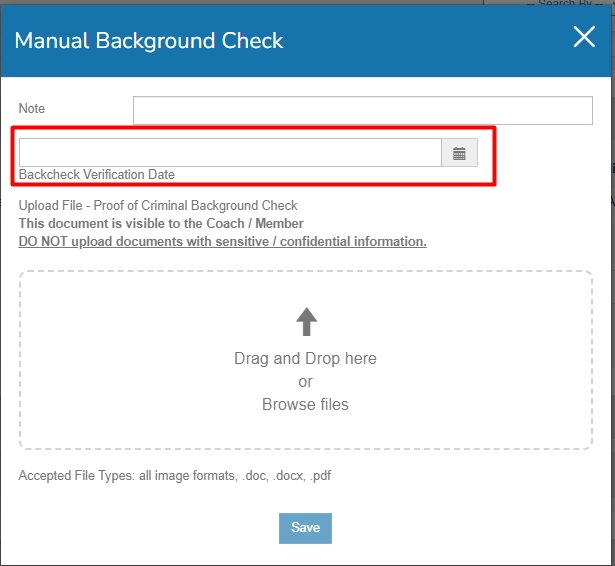Click the 'Drag and Drop here' text
The height and width of the screenshot is (566, 615).
tap(305, 358)
